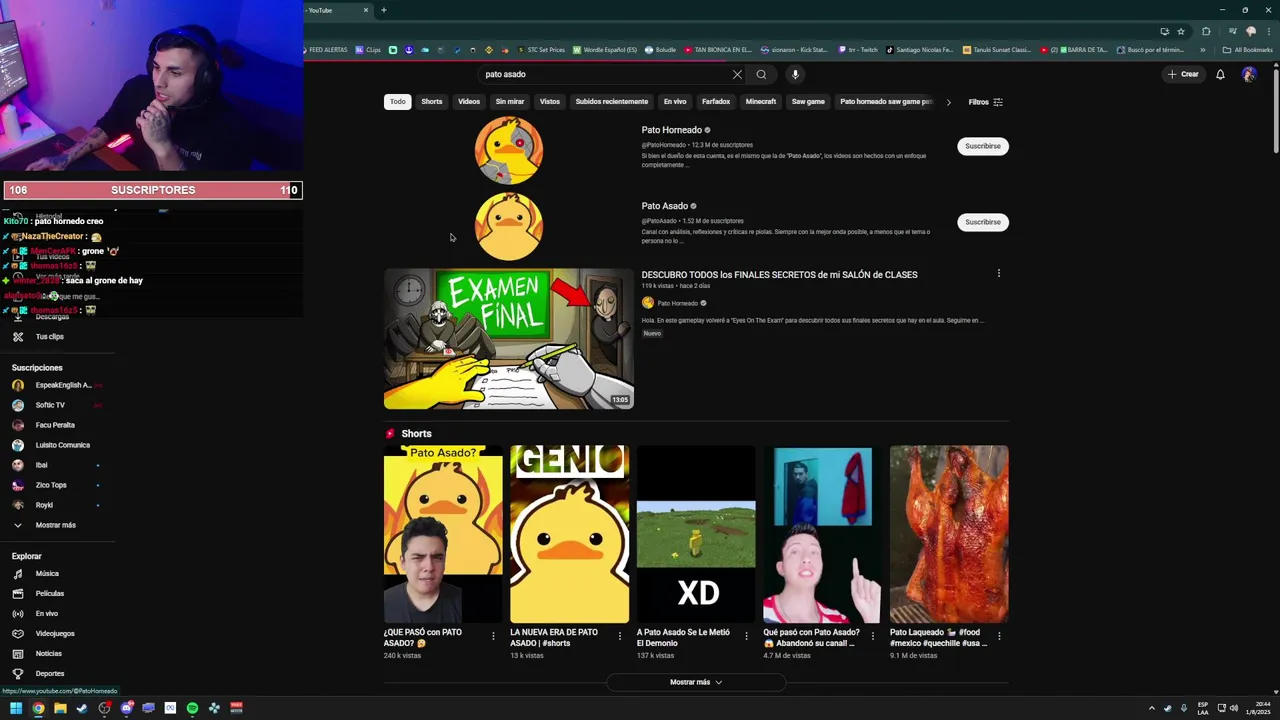Screen dimensions: 1280x720
Task: Open Softic TV subscription in sidebar
Action: click(x=50, y=405)
